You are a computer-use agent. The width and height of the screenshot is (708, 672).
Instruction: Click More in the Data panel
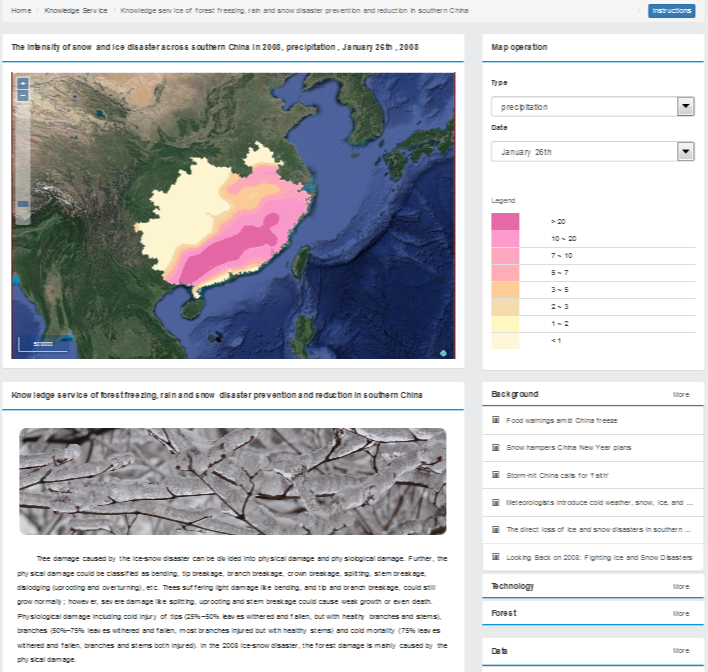point(681,651)
